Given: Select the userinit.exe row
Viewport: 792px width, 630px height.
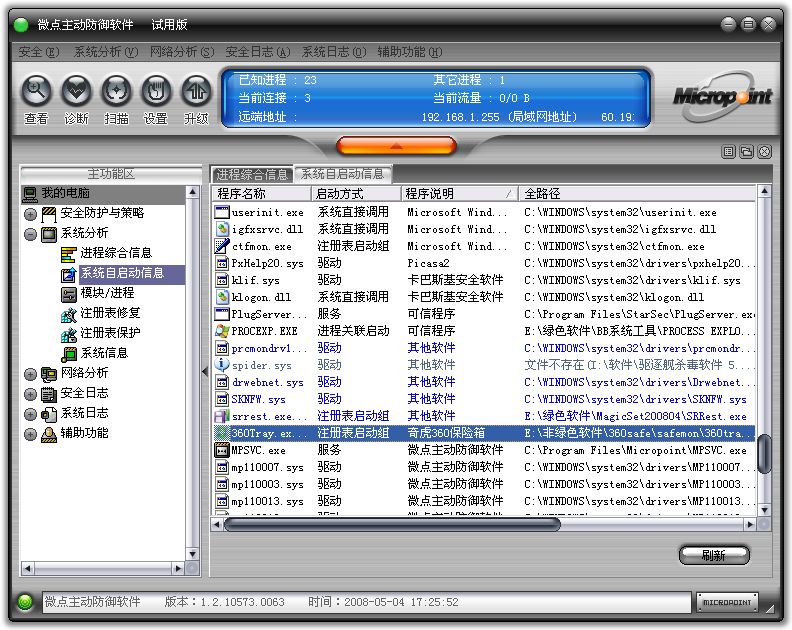Looking at the screenshot, I should point(484,212).
